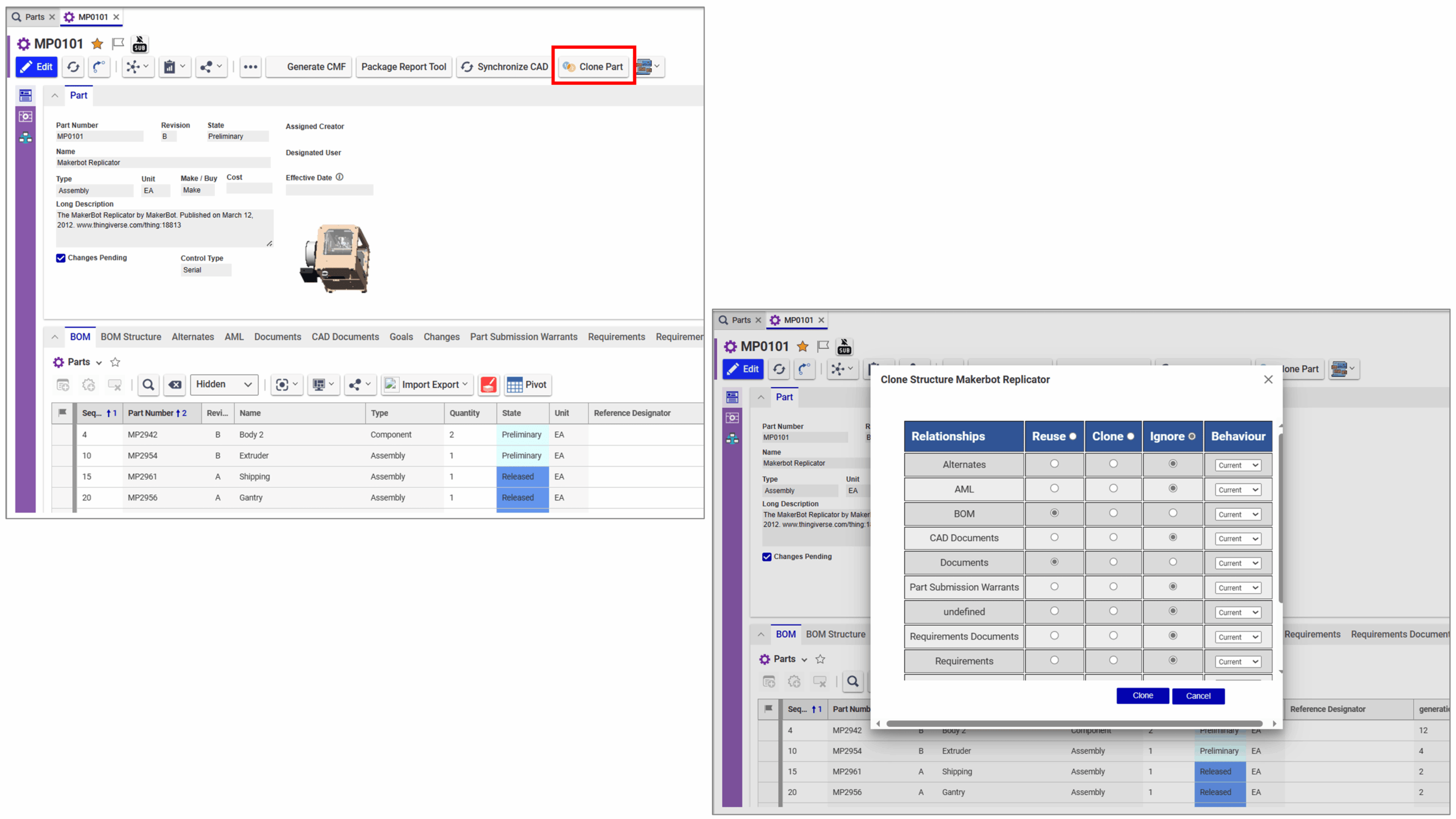Click Package Report Tool button
1456x819 pixels.
[x=404, y=67]
